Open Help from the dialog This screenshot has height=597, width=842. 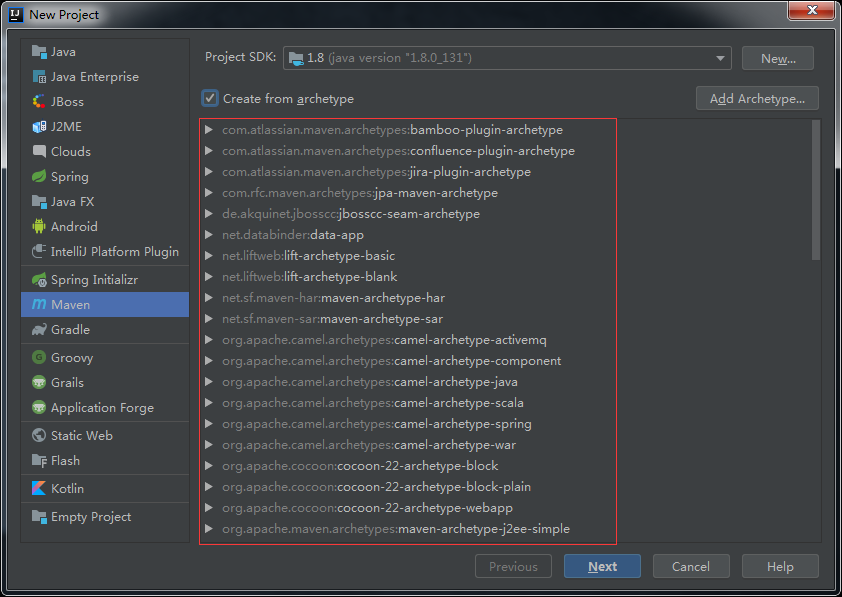point(780,566)
